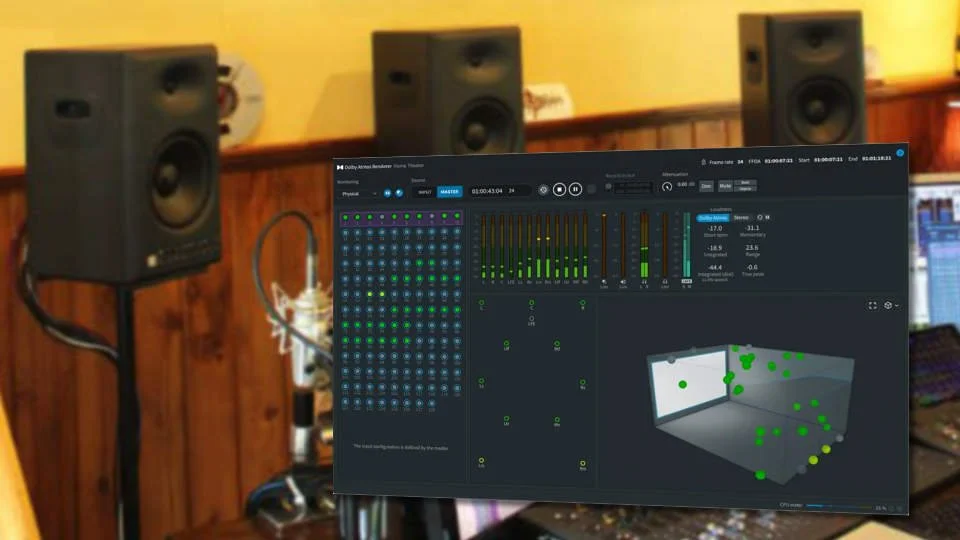Click the Lrs speaker in the layout panel
Screen dimensions: 960x540
[481, 462]
